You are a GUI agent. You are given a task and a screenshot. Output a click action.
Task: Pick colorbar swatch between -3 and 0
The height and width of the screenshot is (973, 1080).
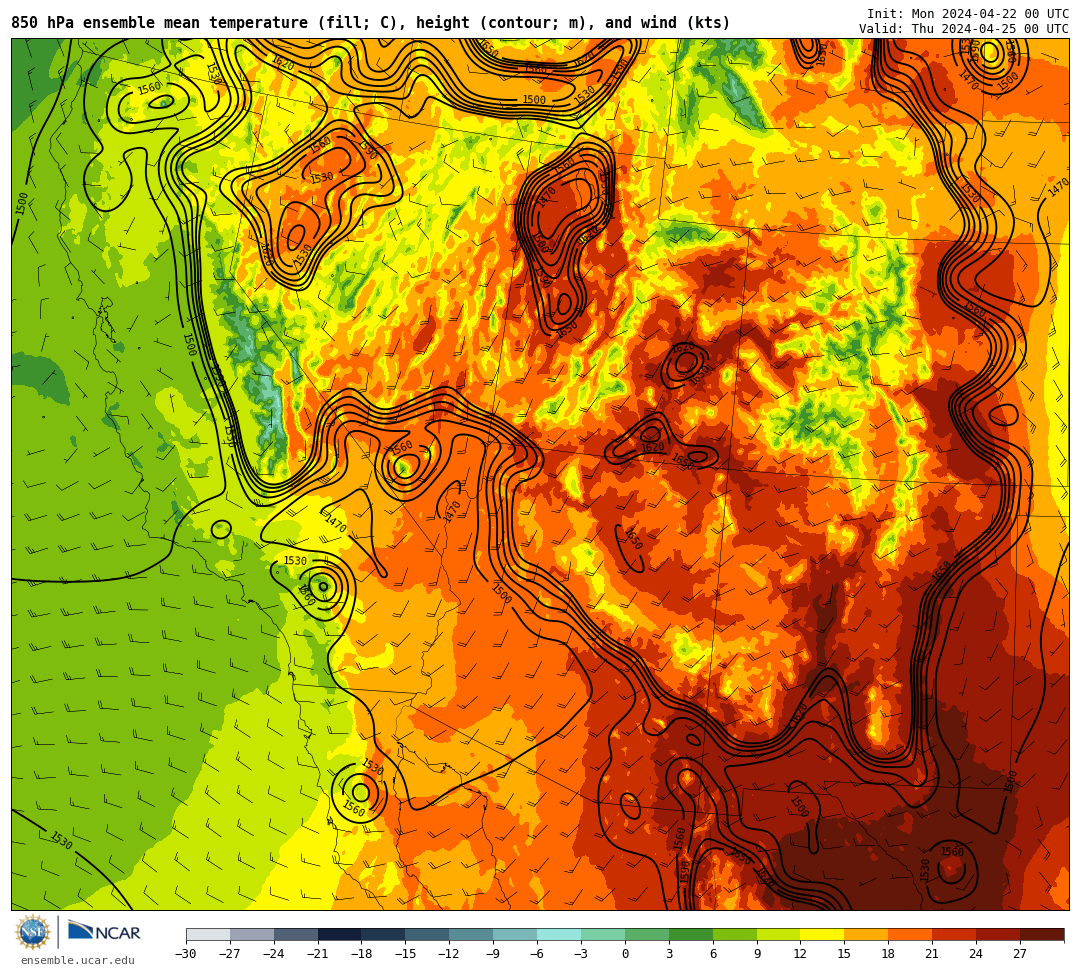pyautogui.click(x=603, y=934)
